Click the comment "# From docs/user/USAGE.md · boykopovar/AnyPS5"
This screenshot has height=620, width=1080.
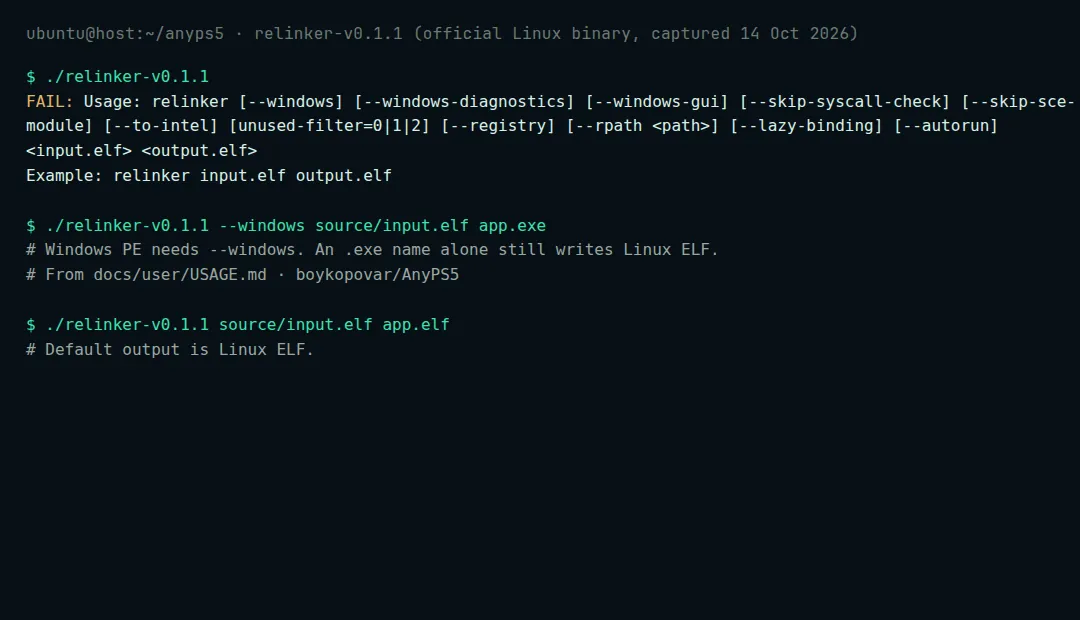[x=242, y=274]
